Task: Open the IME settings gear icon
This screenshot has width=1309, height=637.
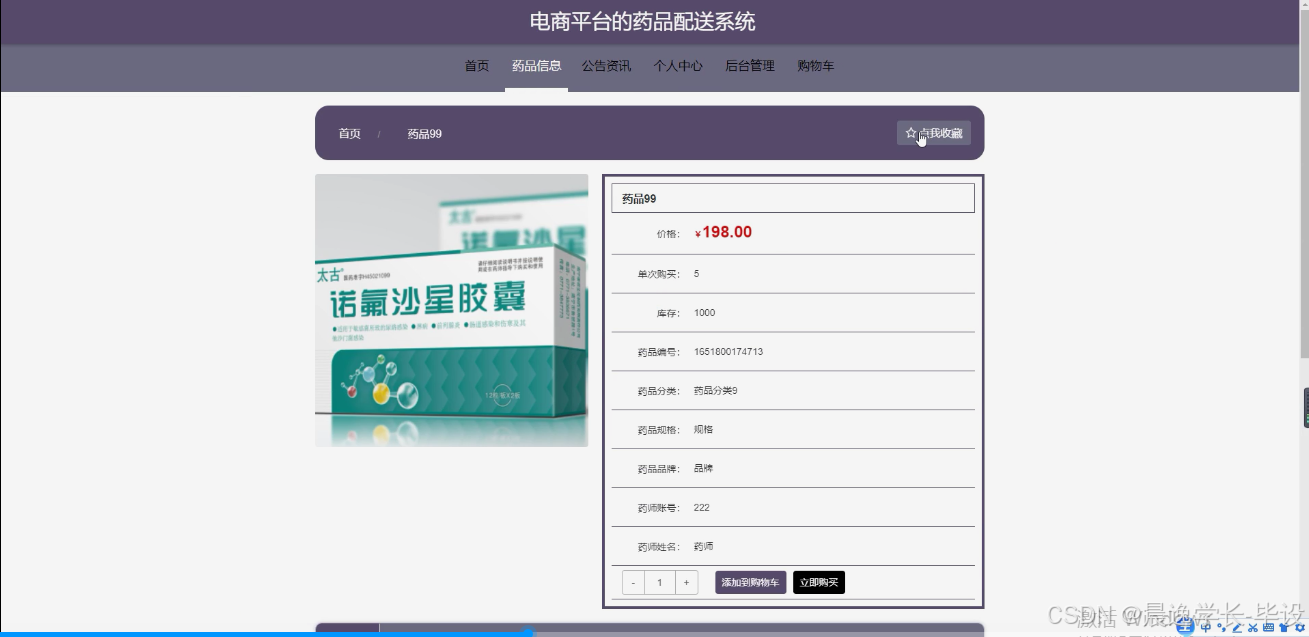Action: [1299, 627]
